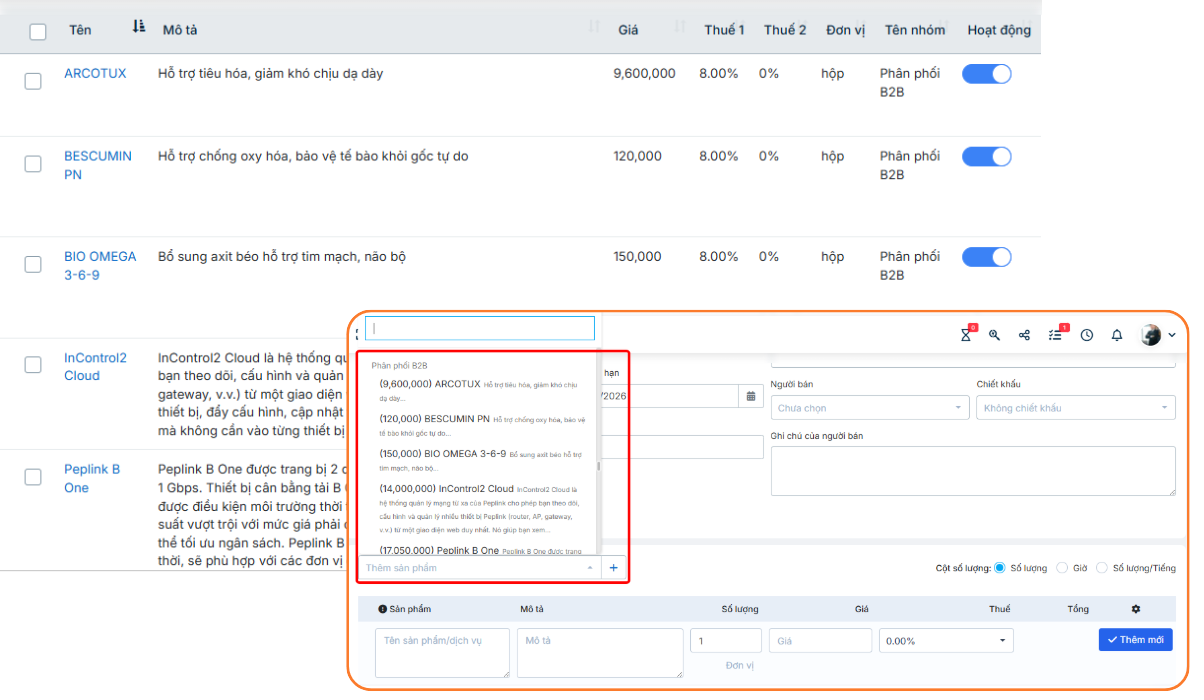This screenshot has width=1204, height=700.
Task: Toggle Hoạt động switch for BIO OMEGA 3-6-9
Action: [987, 257]
